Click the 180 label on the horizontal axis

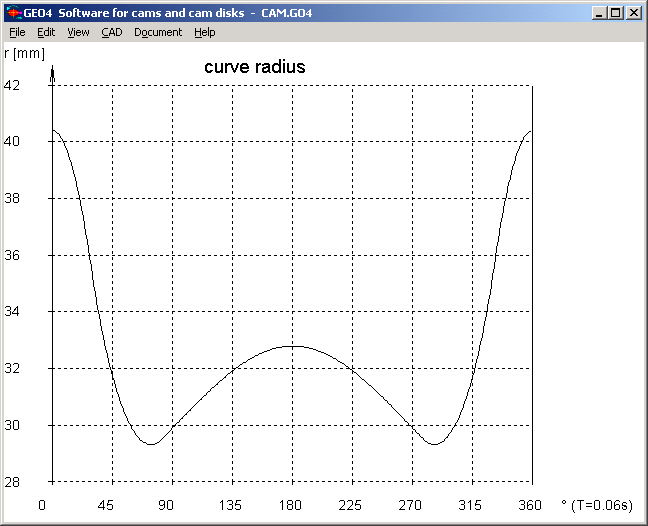(x=292, y=505)
